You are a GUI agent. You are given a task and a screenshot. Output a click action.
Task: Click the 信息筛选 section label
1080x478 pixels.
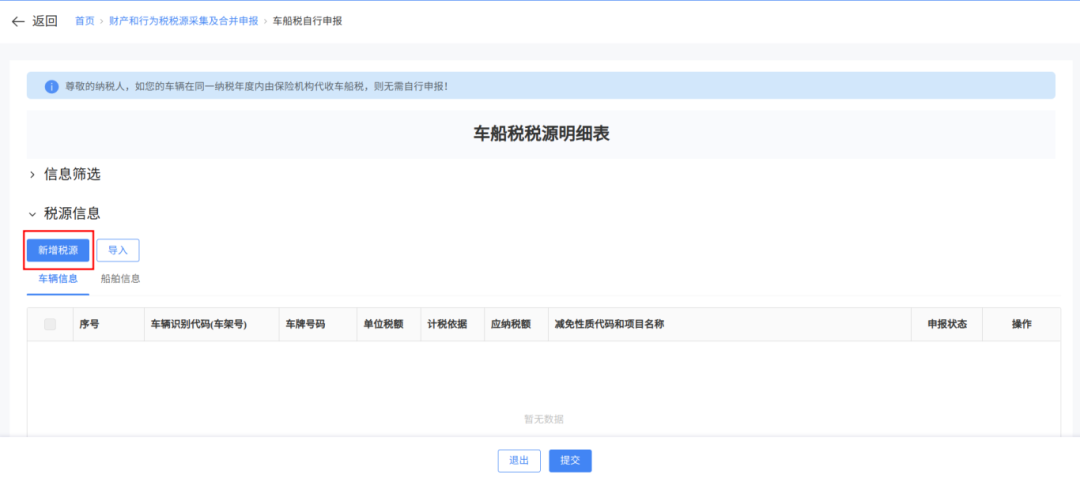click(x=72, y=175)
